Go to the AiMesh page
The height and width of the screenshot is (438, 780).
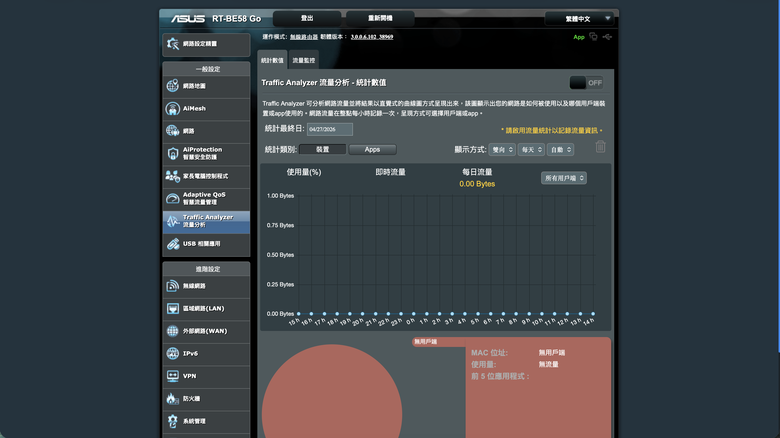pos(206,109)
